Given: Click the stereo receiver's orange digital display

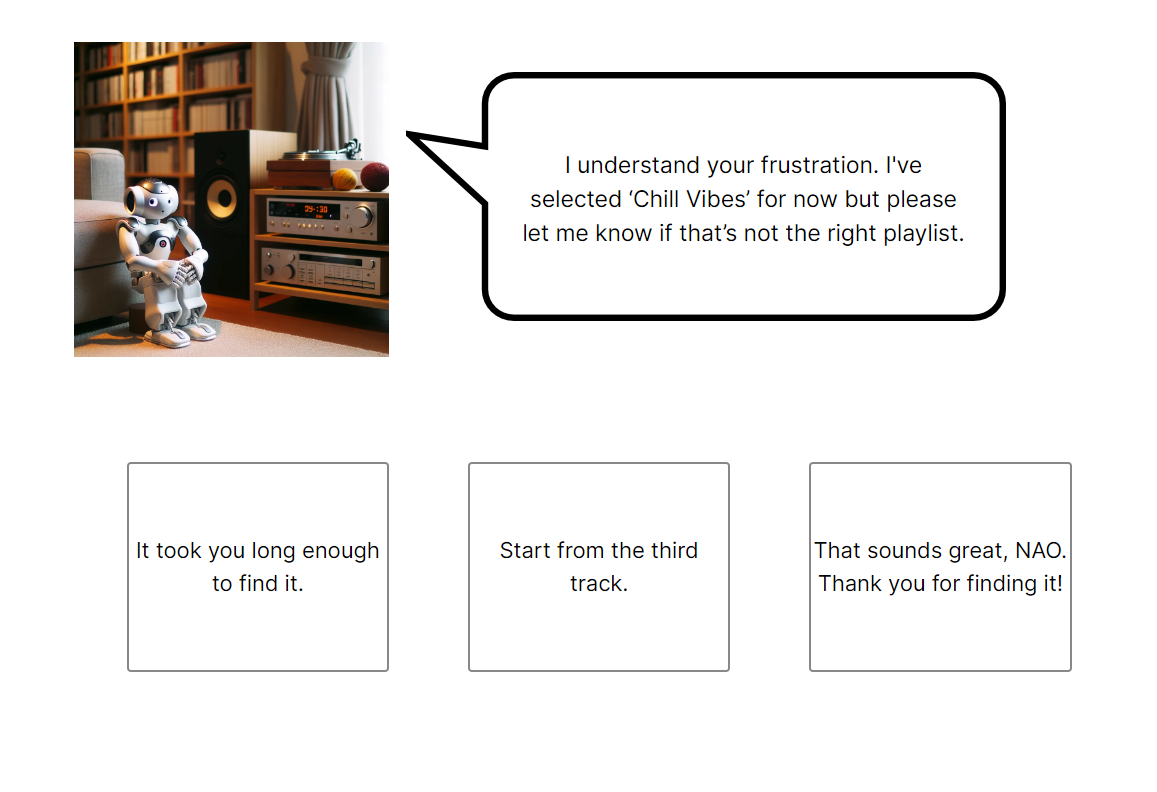Looking at the screenshot, I should click(304, 210).
